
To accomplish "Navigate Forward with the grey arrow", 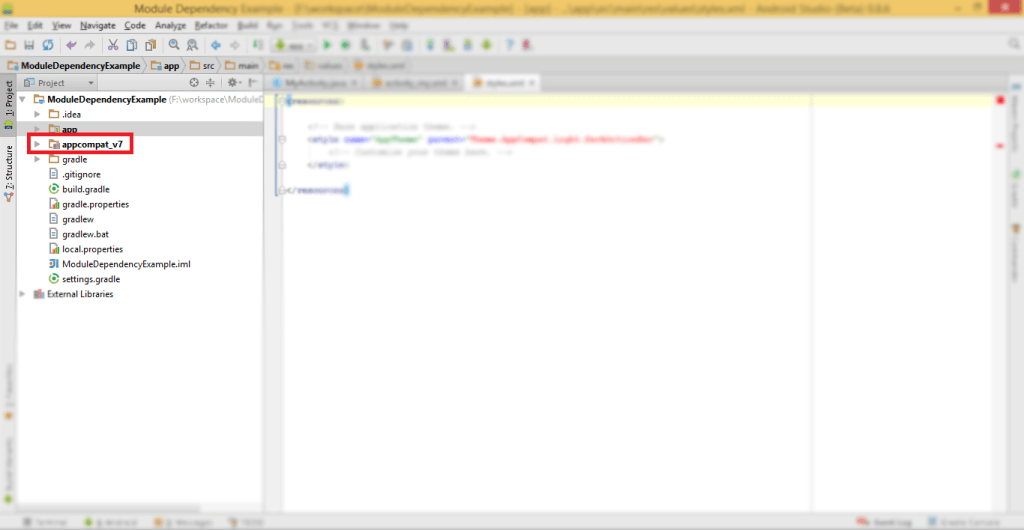I will tap(234, 45).
